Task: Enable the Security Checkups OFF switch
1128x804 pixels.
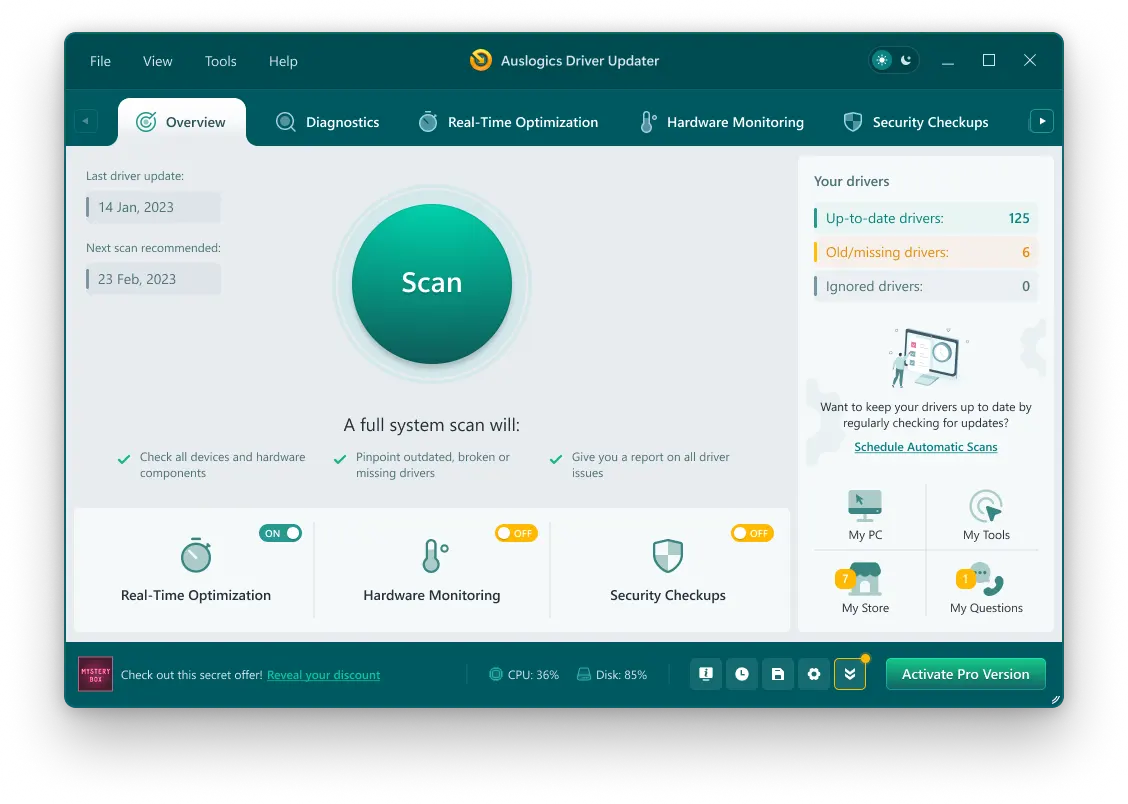Action: click(752, 533)
